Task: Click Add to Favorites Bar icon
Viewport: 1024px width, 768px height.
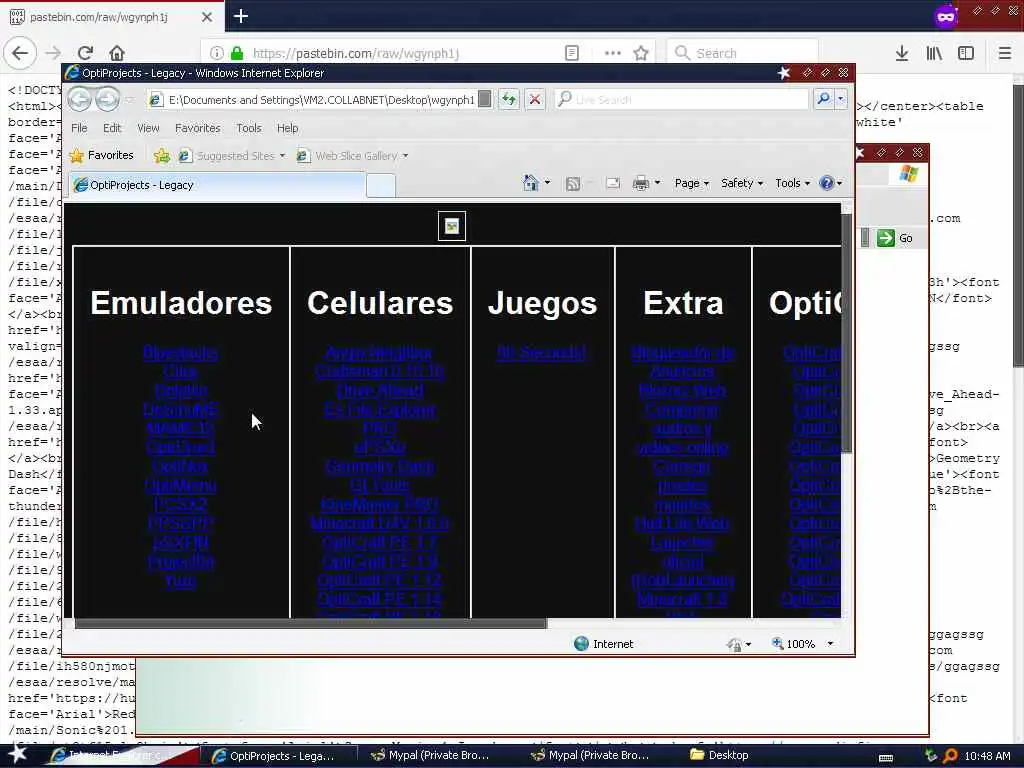Action: tap(161, 155)
